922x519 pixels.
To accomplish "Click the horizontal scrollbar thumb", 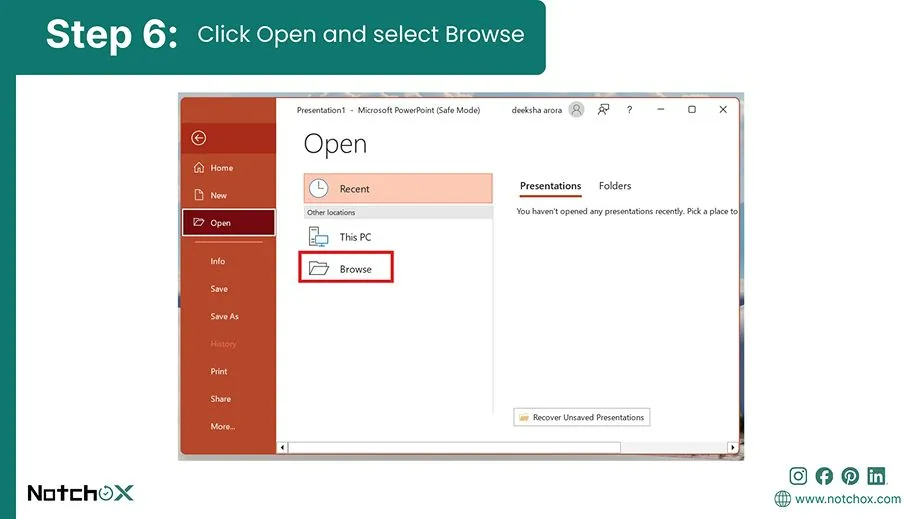I will point(454,448).
